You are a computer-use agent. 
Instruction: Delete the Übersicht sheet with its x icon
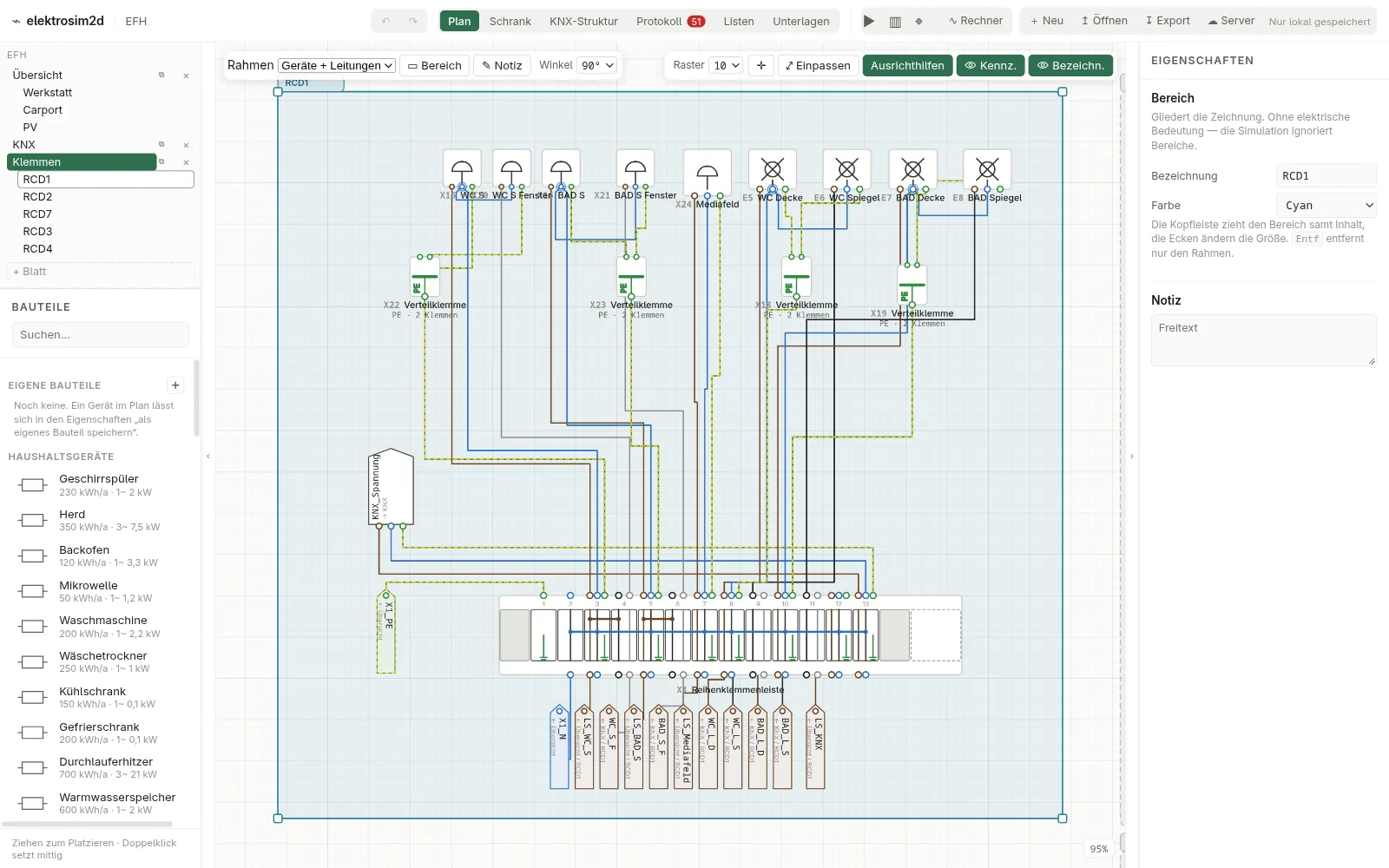click(x=186, y=76)
